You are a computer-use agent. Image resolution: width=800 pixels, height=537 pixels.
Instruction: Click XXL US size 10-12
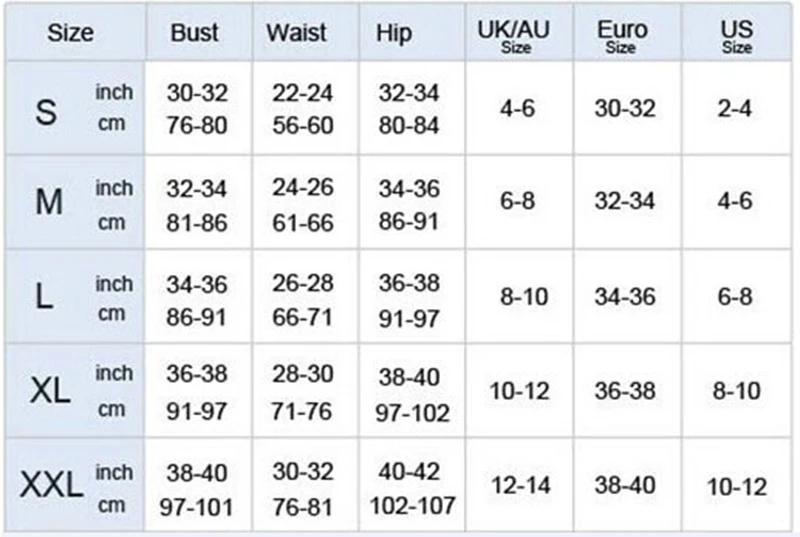[x=737, y=487]
